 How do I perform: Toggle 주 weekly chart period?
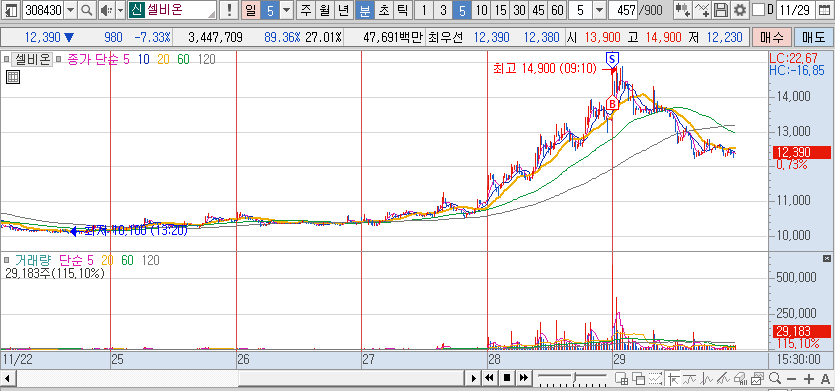click(305, 10)
